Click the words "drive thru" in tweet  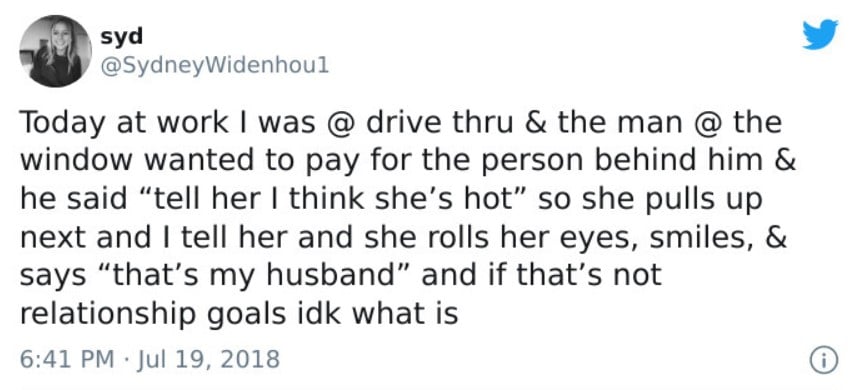[x=440, y=123]
